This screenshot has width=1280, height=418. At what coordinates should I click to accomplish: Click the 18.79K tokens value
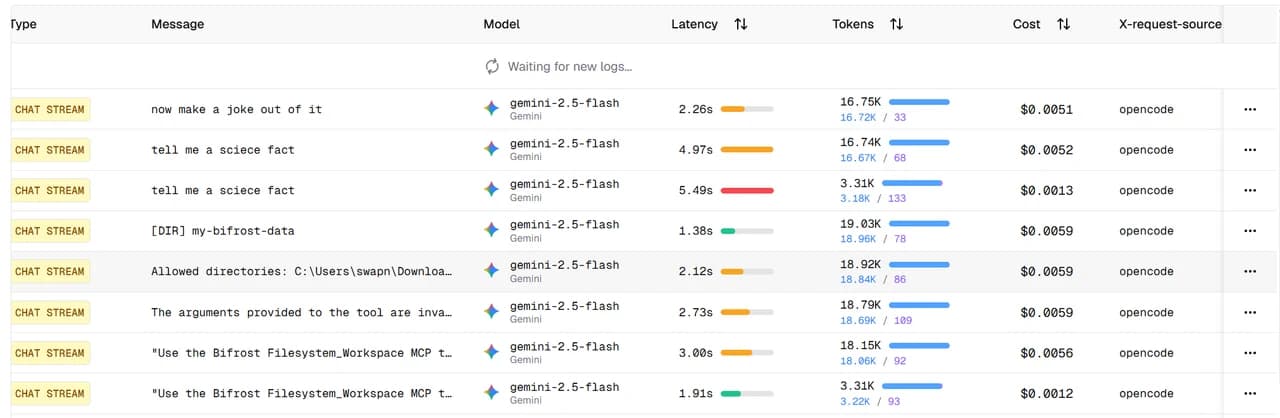pos(860,305)
